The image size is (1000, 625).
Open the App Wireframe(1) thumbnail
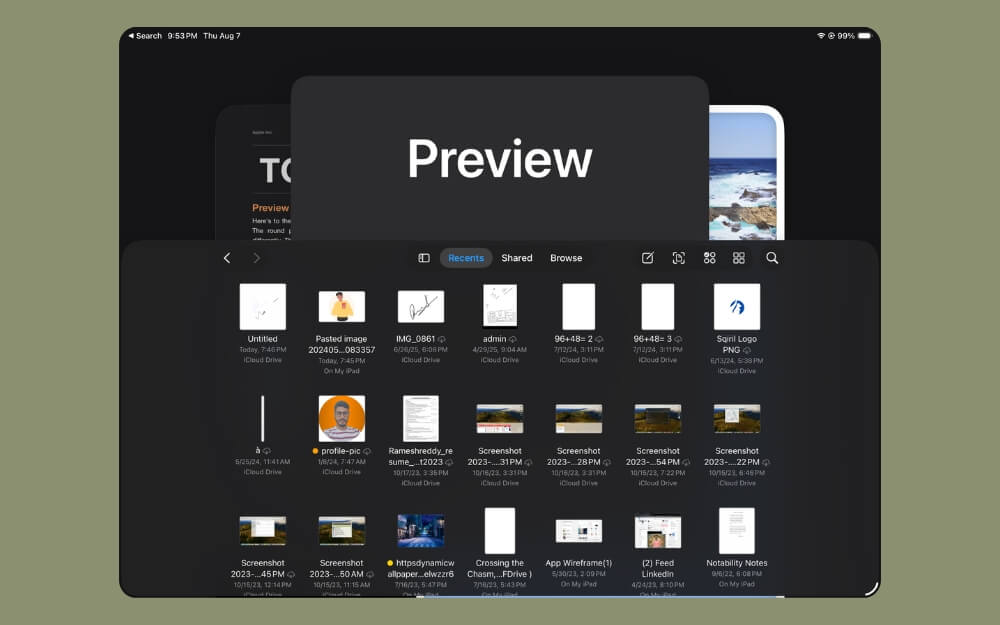578,531
